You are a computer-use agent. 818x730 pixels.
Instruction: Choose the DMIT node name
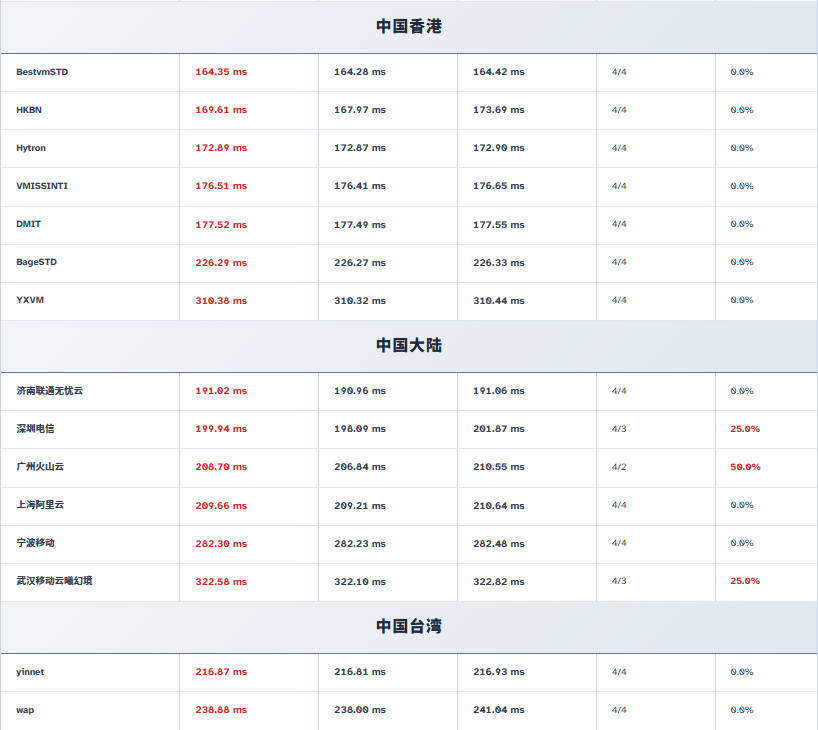click(29, 224)
